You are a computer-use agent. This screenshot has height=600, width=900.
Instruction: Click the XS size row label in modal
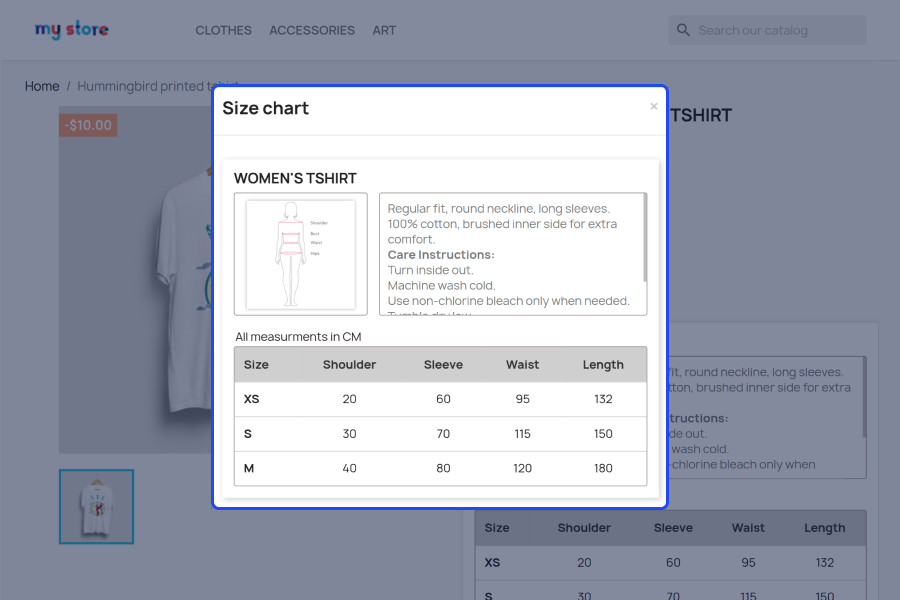click(251, 399)
